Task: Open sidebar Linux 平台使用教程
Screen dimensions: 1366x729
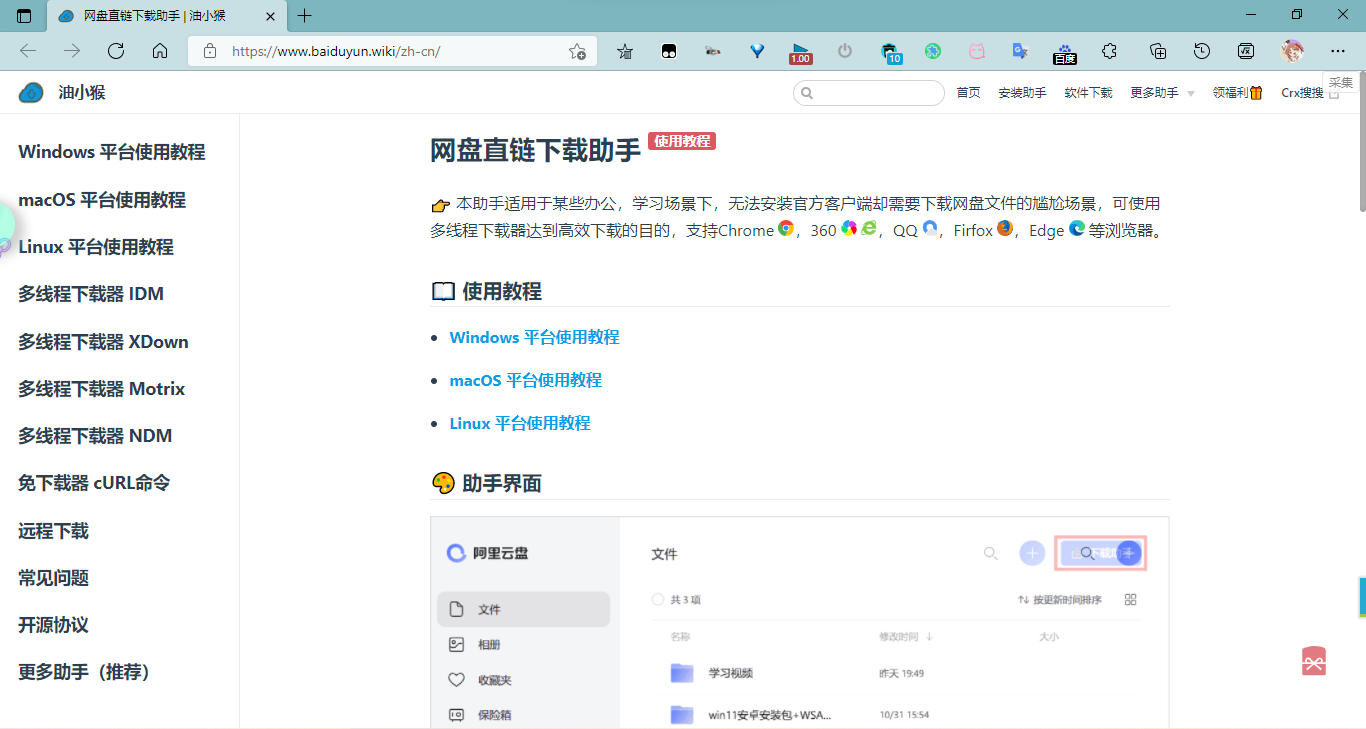Action: pos(96,247)
